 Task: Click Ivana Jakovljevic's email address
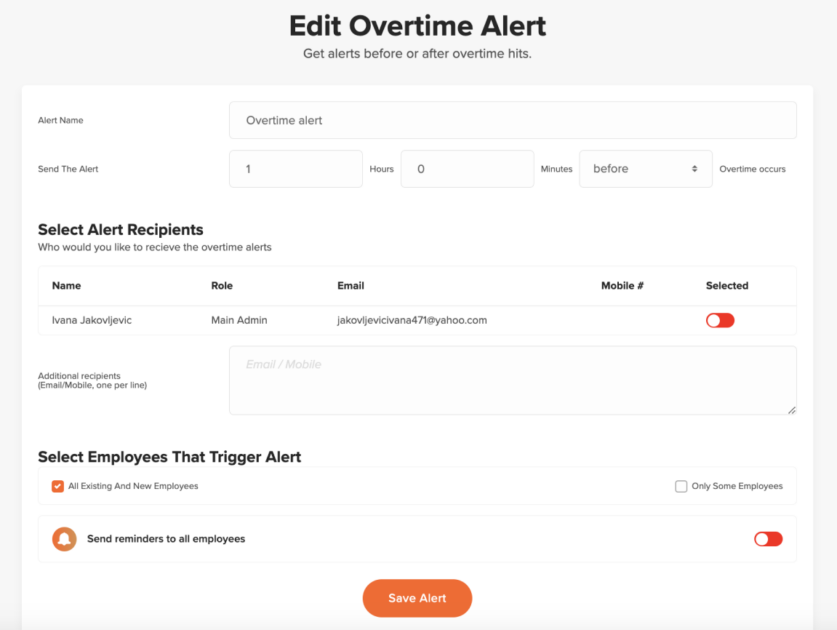point(411,320)
